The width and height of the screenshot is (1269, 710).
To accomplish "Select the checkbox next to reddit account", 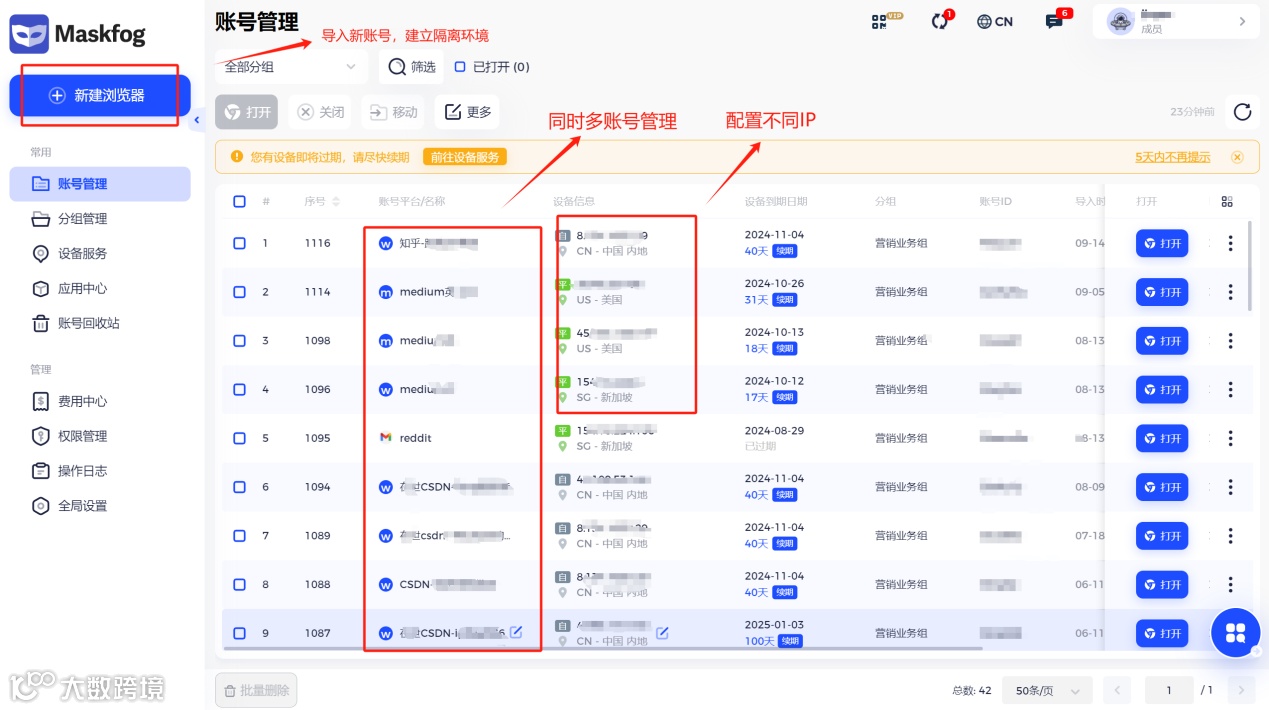I will [239, 437].
